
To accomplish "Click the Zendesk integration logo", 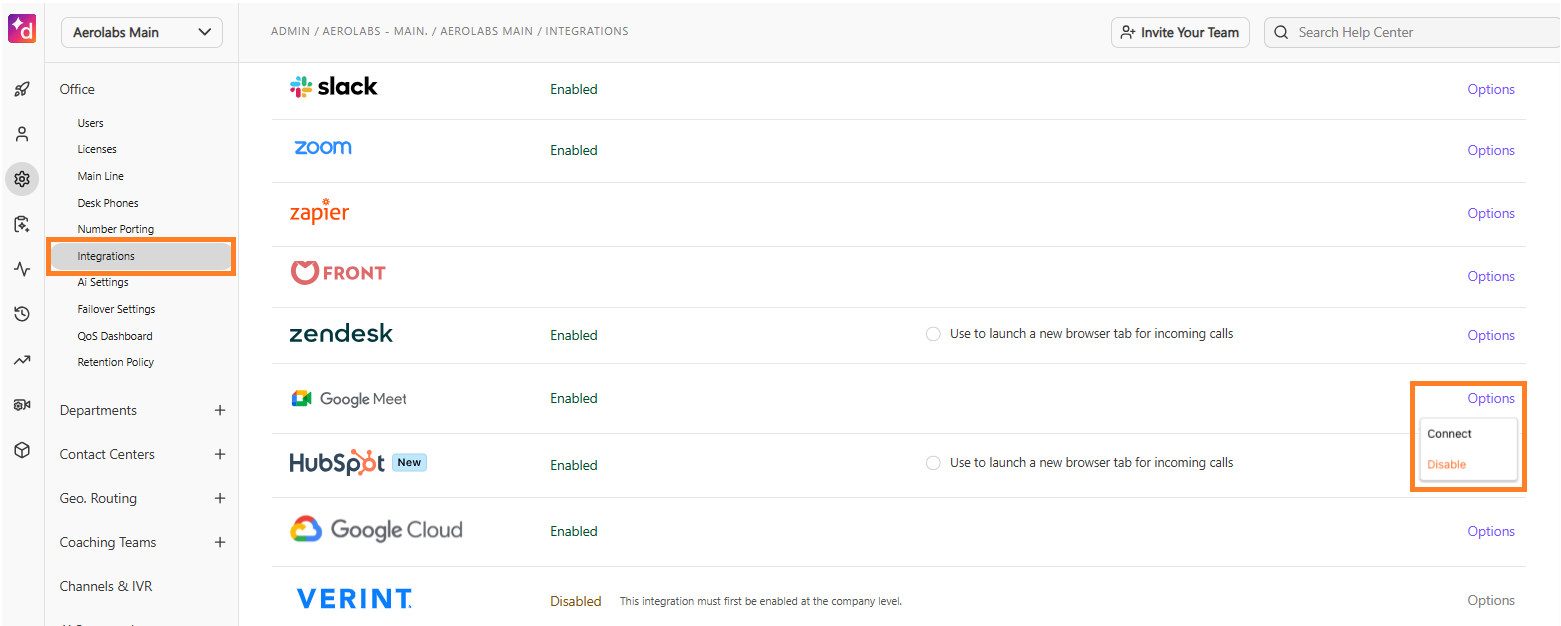I will pyautogui.click(x=341, y=334).
